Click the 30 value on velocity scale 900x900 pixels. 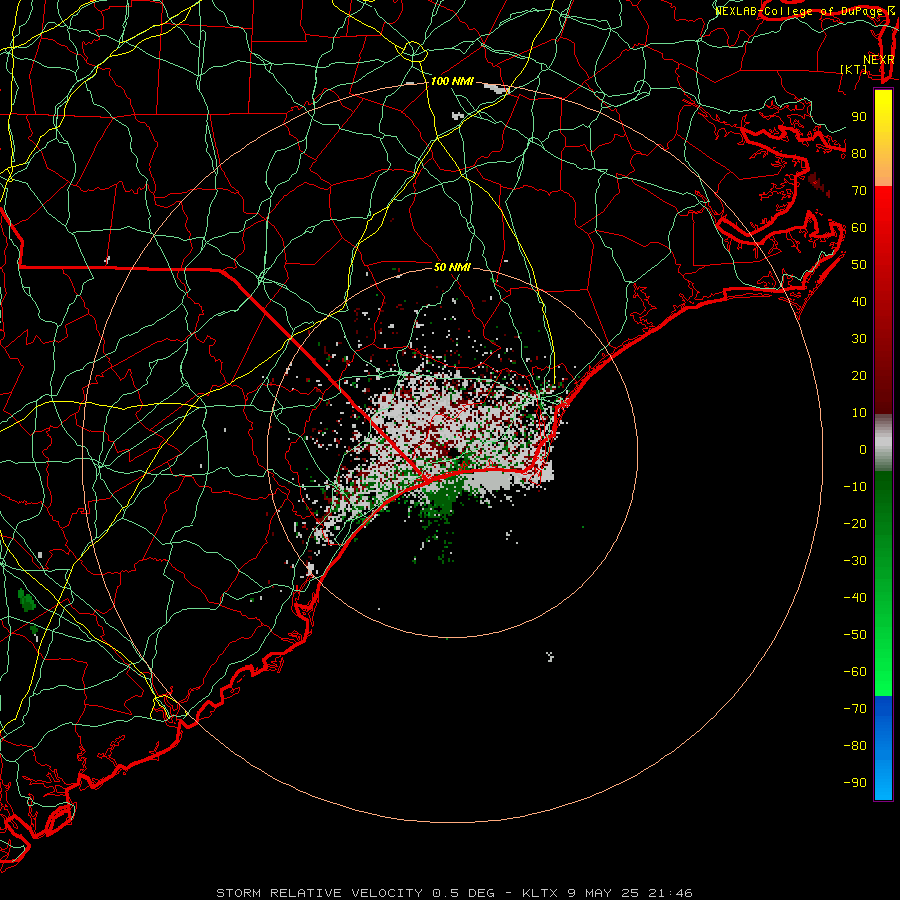click(859, 339)
